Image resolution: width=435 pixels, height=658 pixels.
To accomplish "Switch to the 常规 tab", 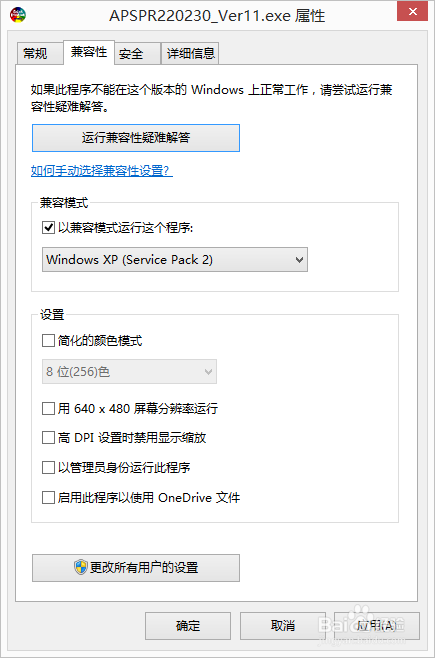I will point(39,53).
